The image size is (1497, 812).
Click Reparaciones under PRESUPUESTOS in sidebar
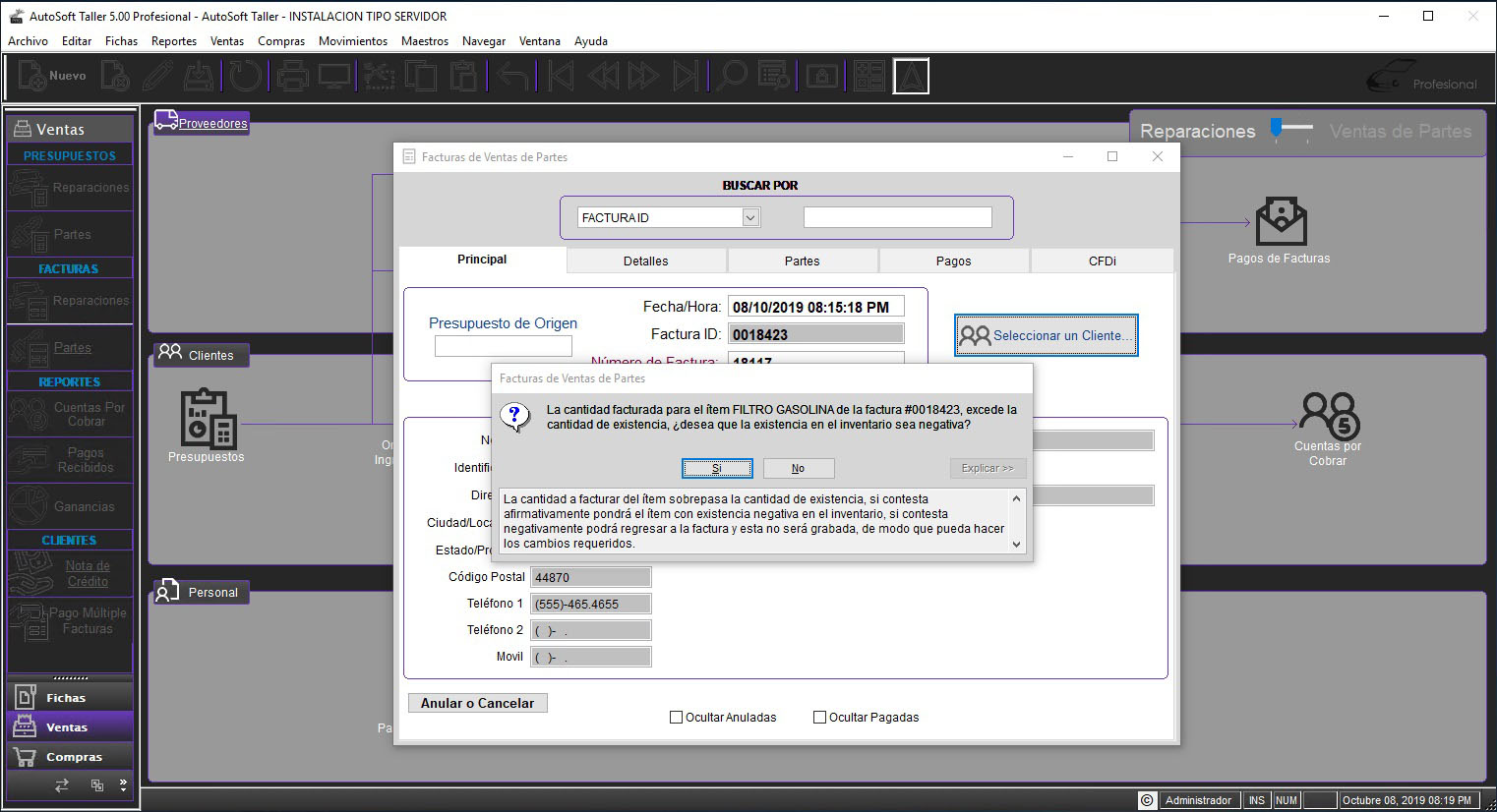70,188
